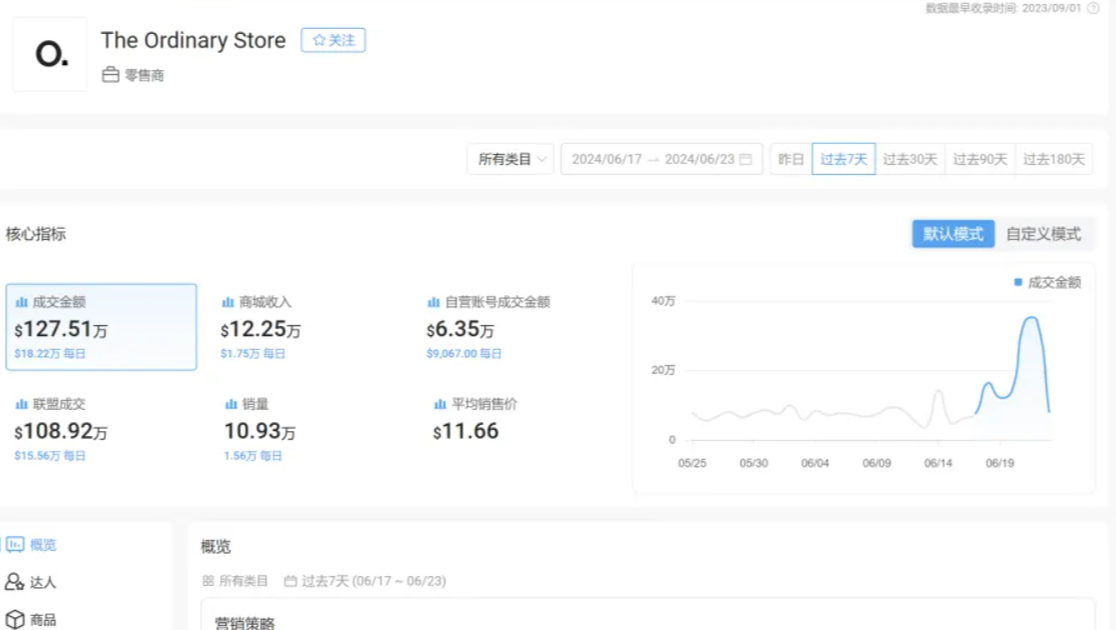Click the 达人 sidebar icon
Viewport: 1116px width, 630px height.
tap(15, 582)
